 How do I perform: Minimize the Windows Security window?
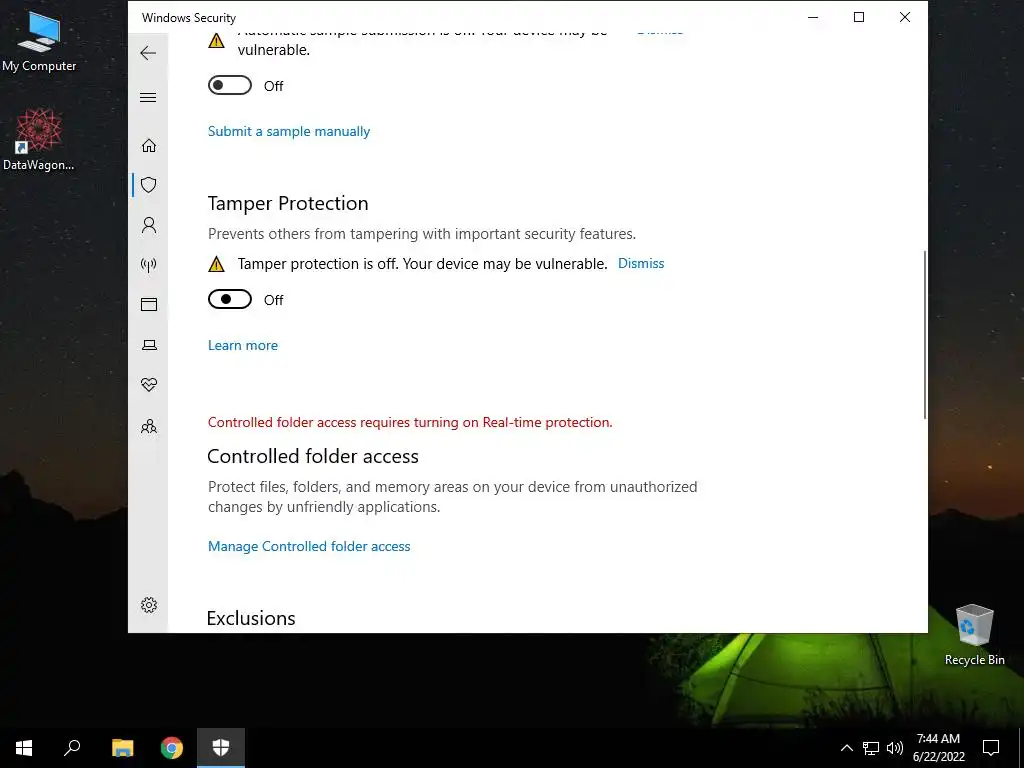click(x=813, y=18)
